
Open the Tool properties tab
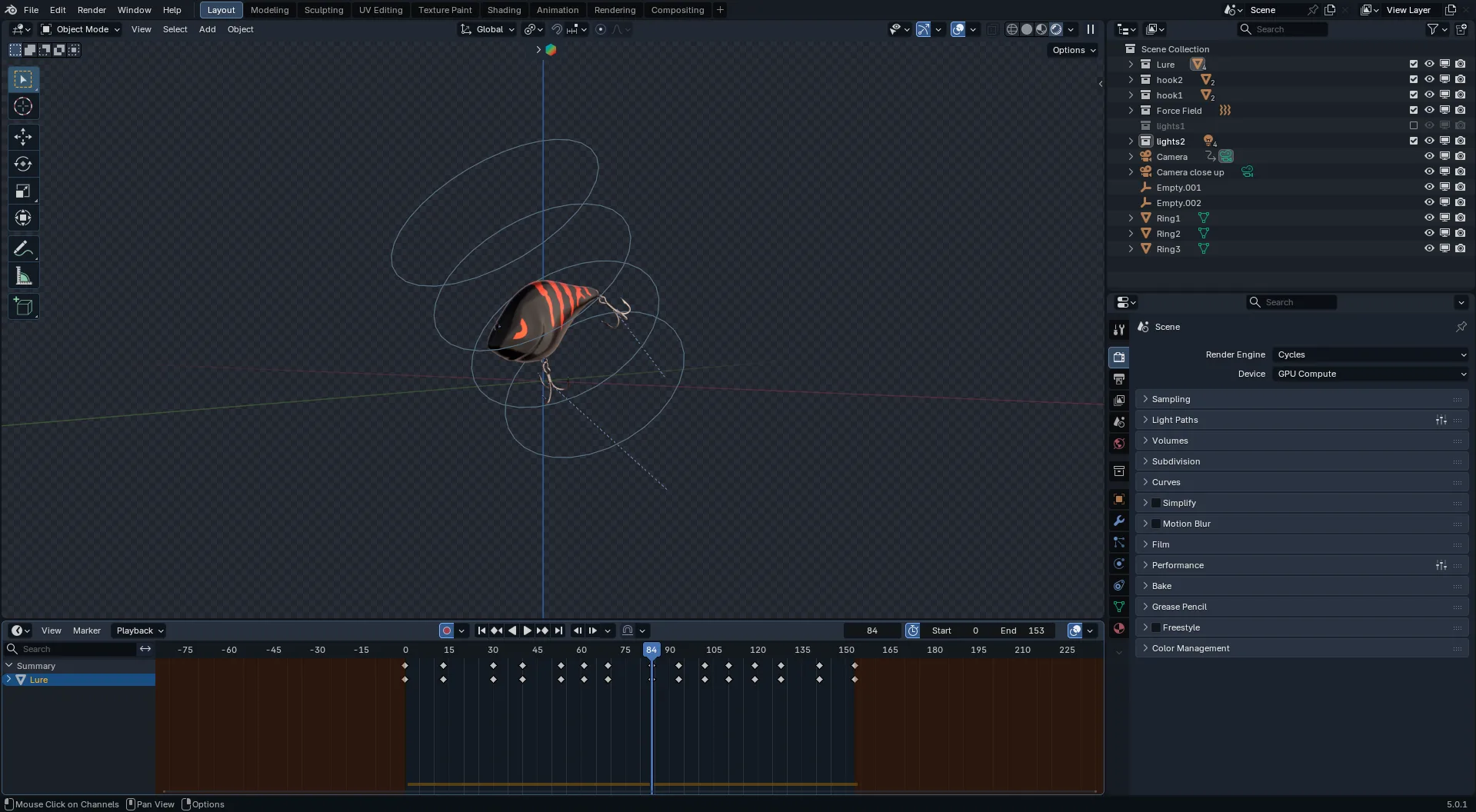pos(1119,330)
